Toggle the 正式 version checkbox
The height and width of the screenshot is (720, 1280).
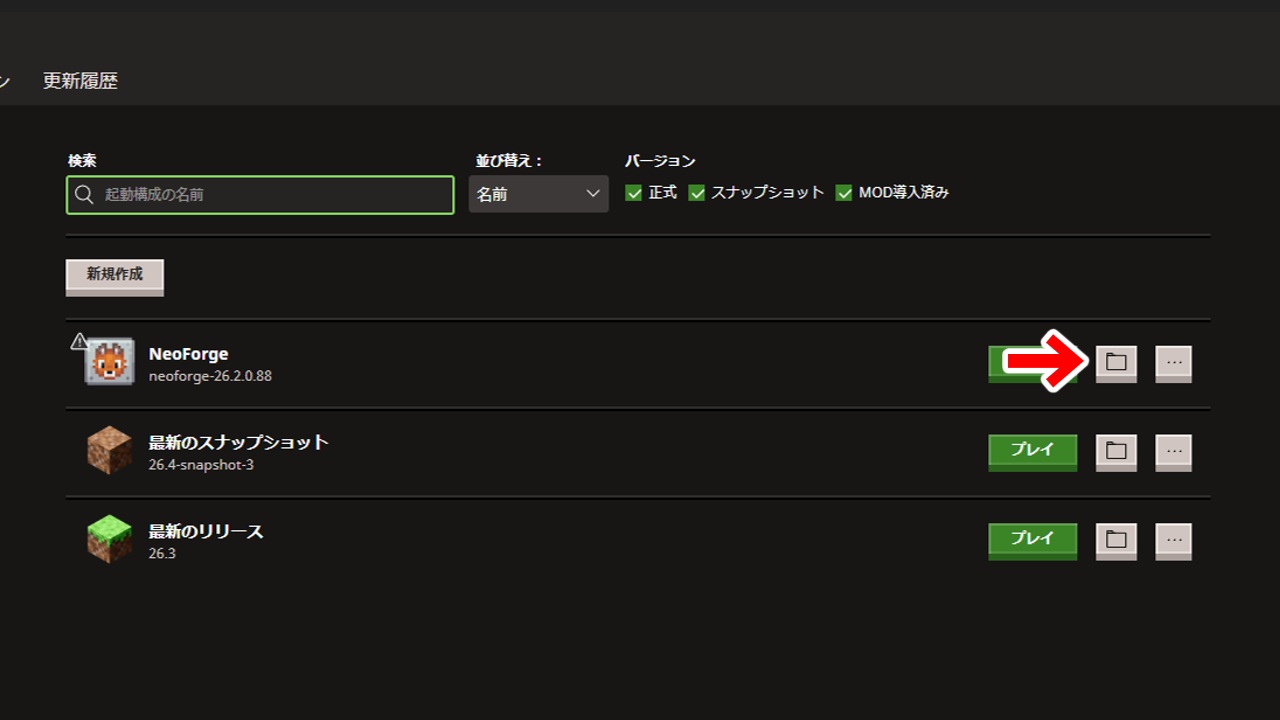(x=634, y=193)
